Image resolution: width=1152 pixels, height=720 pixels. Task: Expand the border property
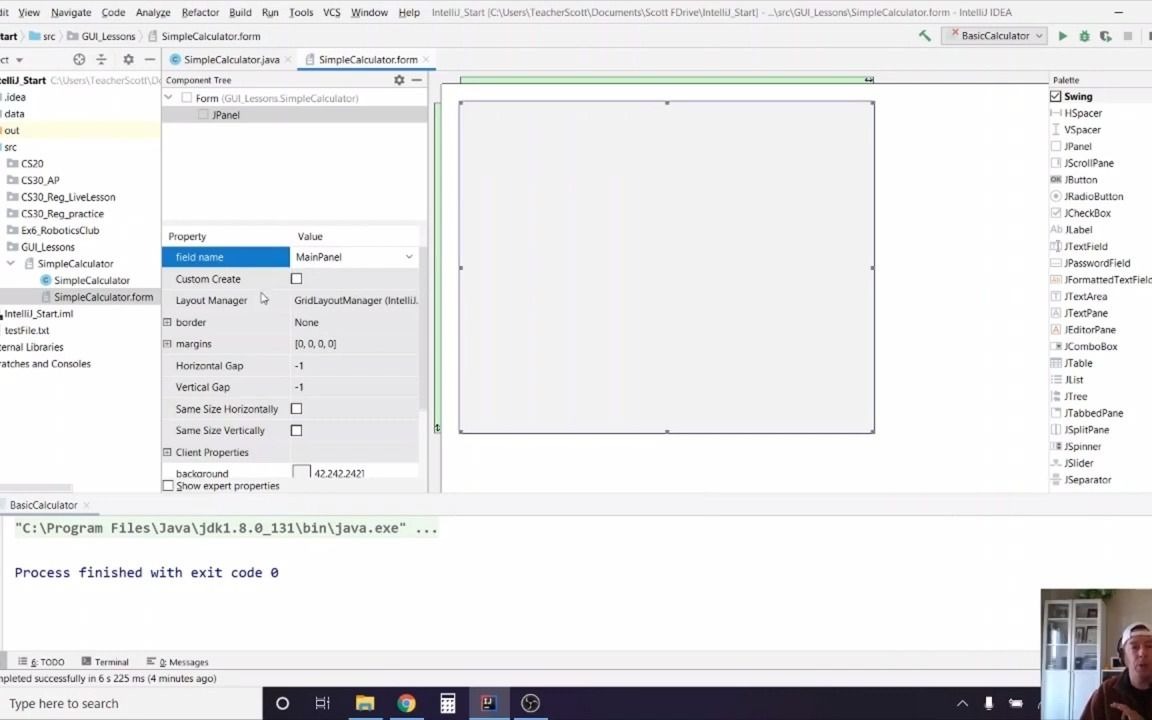tap(167, 322)
